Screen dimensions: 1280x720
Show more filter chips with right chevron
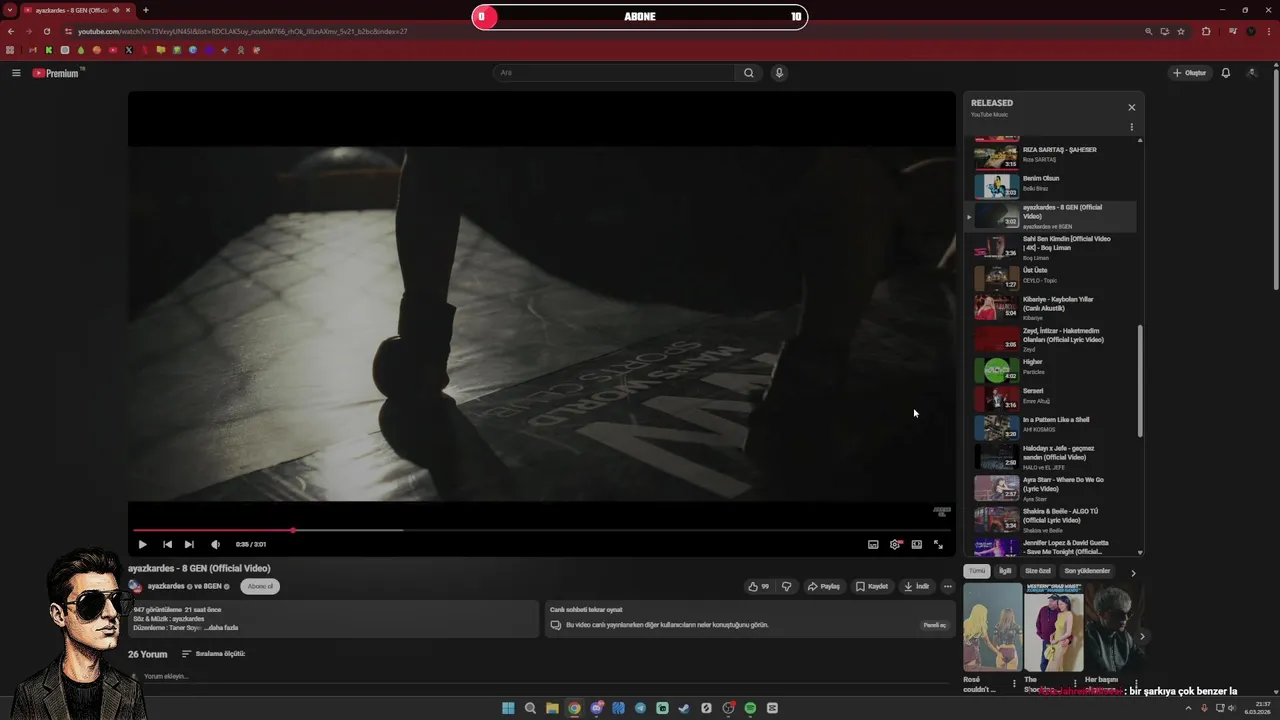[1133, 573]
